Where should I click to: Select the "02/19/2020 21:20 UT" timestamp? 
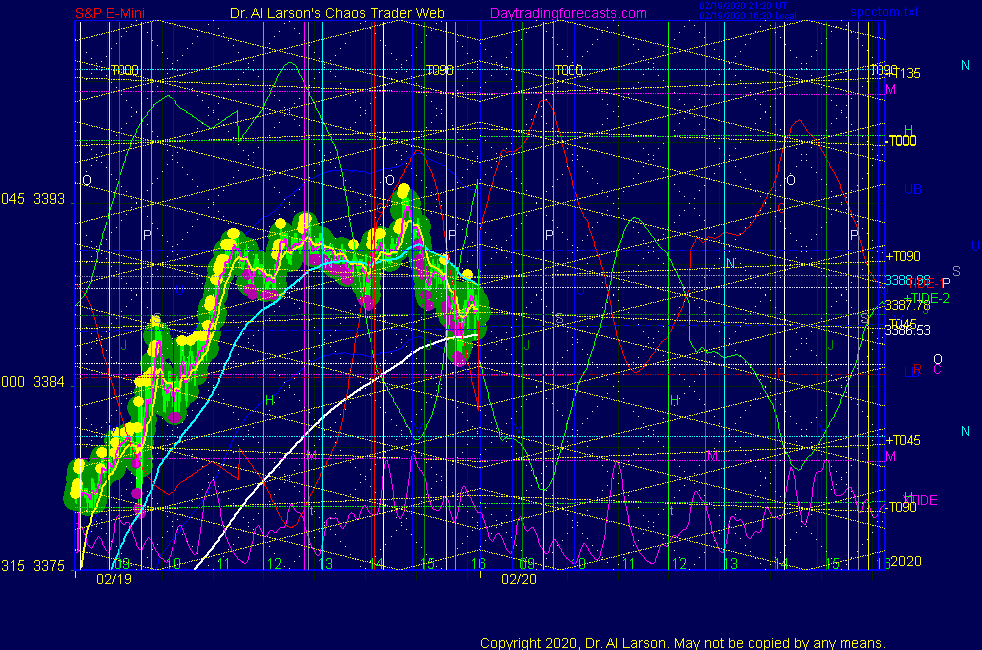743,6
